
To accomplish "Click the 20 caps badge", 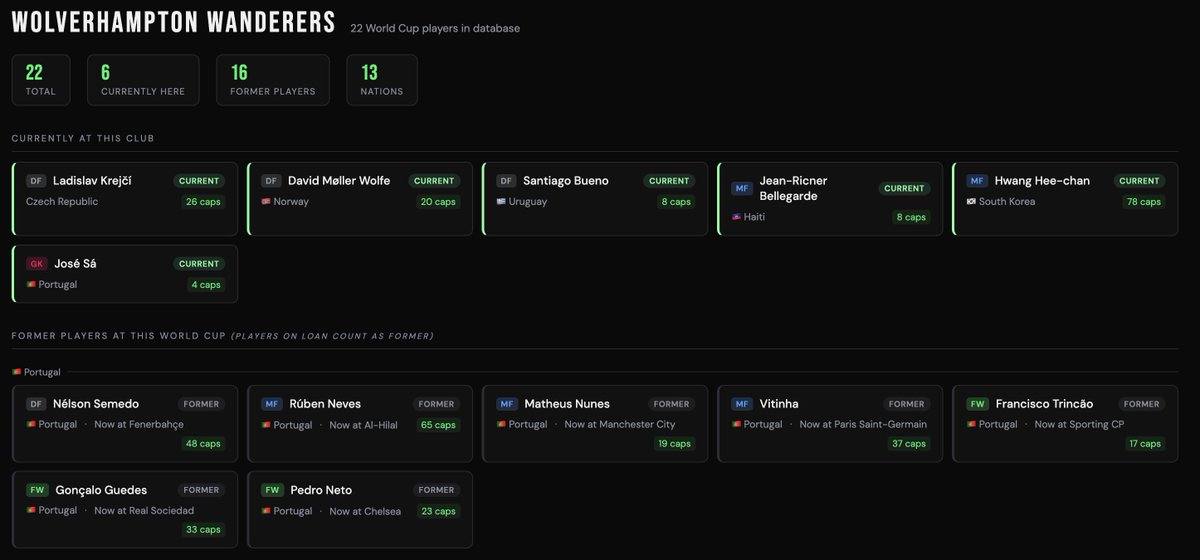I will point(438,201).
